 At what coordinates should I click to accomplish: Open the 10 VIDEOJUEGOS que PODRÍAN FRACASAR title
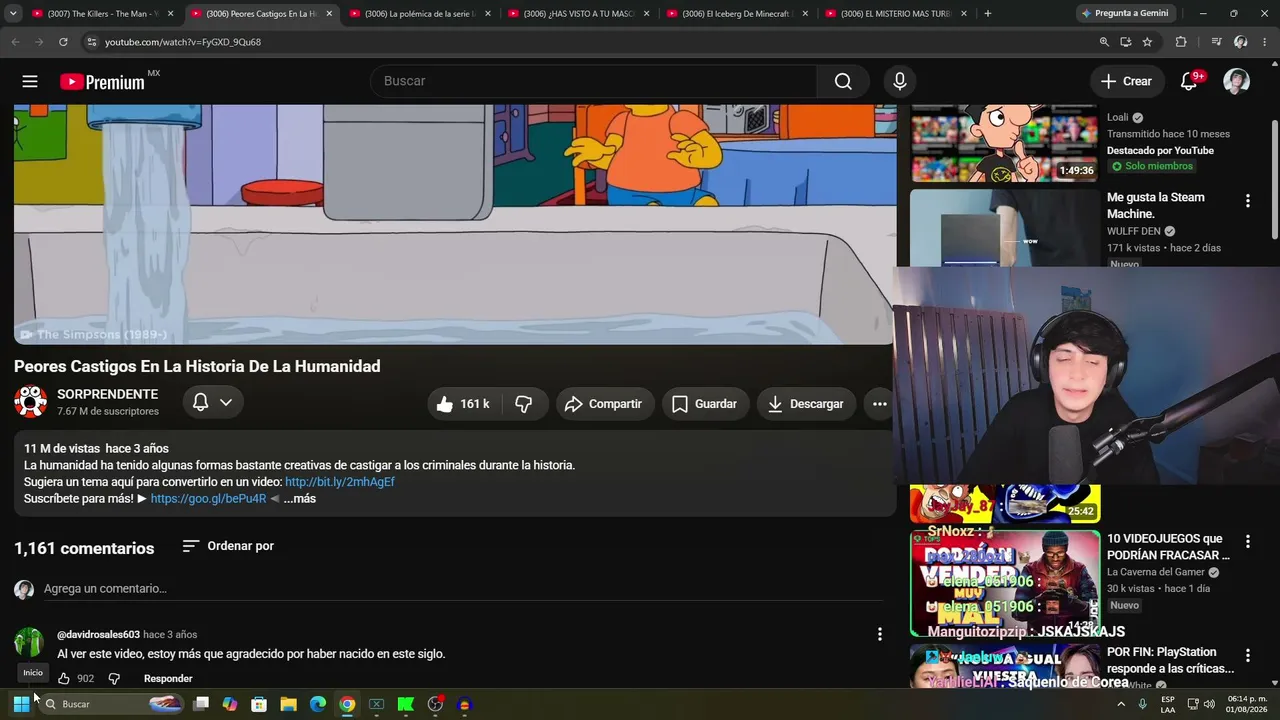[x=1168, y=547]
